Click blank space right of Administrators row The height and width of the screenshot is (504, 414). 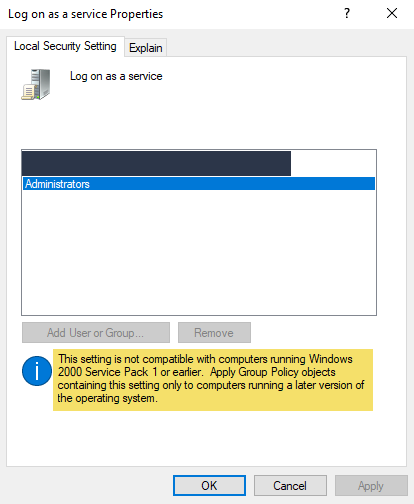point(232,184)
